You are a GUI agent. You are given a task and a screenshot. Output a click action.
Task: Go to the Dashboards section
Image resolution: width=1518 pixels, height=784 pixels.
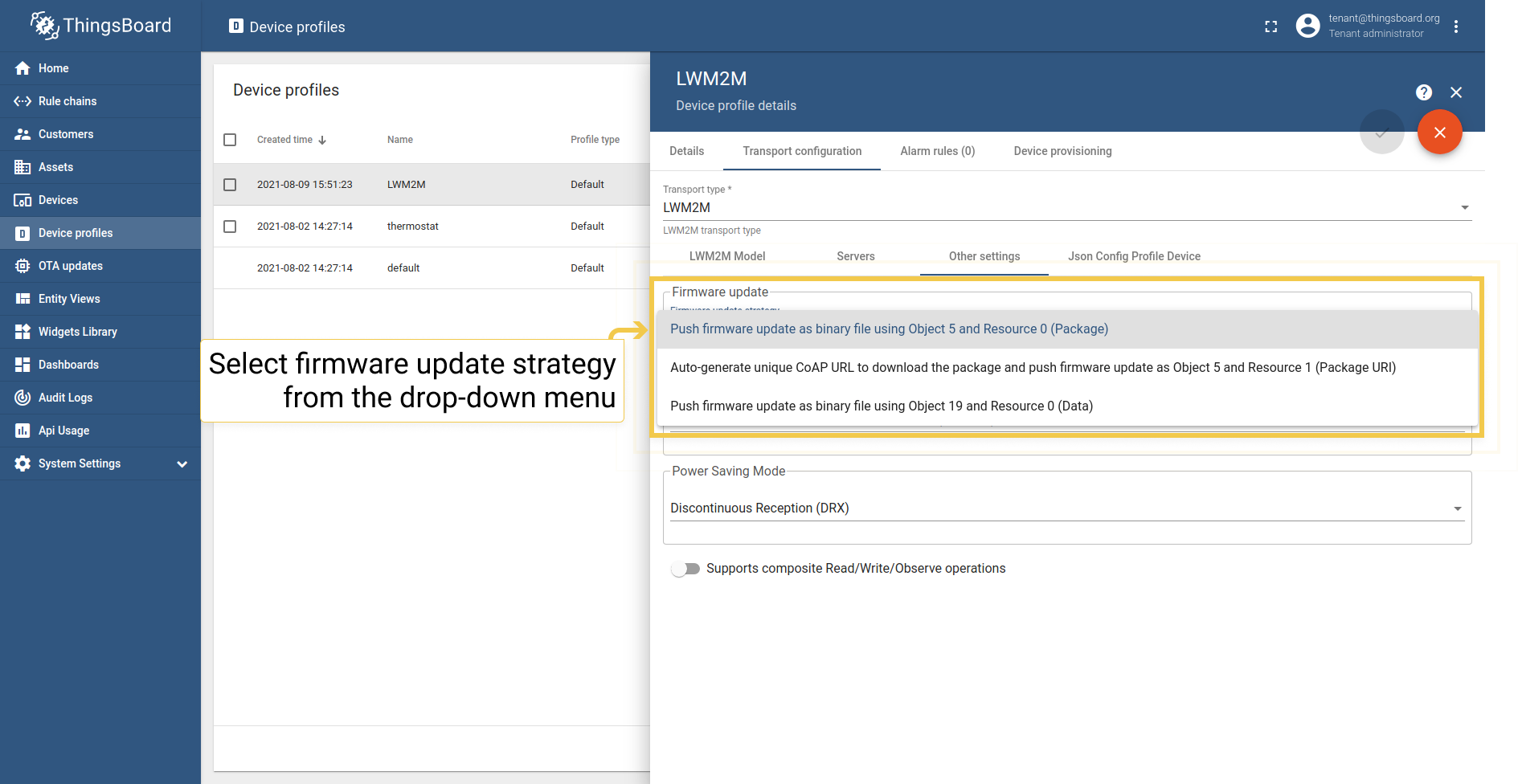click(68, 364)
